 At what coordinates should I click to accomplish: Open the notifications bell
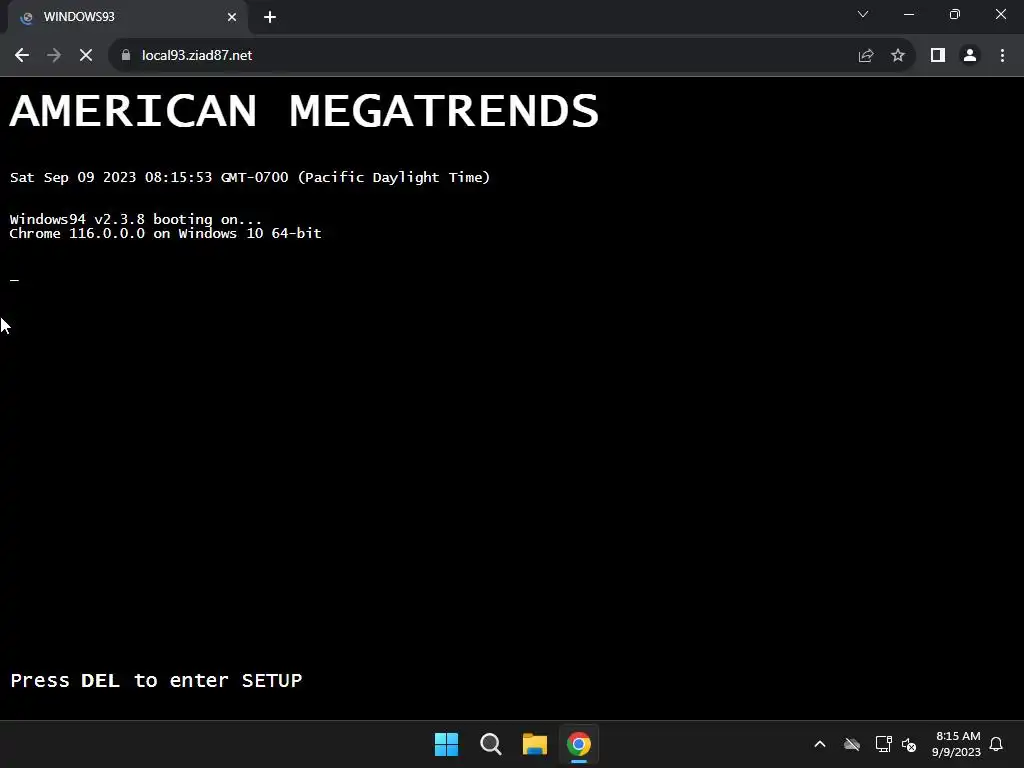click(x=996, y=744)
